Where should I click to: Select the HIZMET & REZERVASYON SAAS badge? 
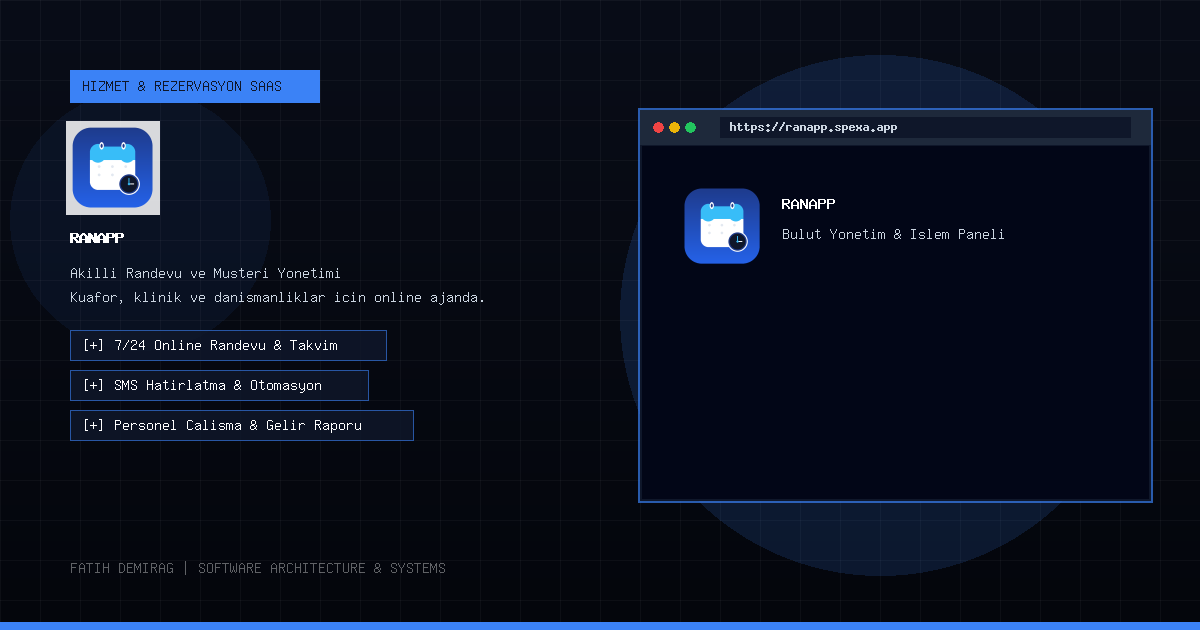pyautogui.click(x=195, y=86)
